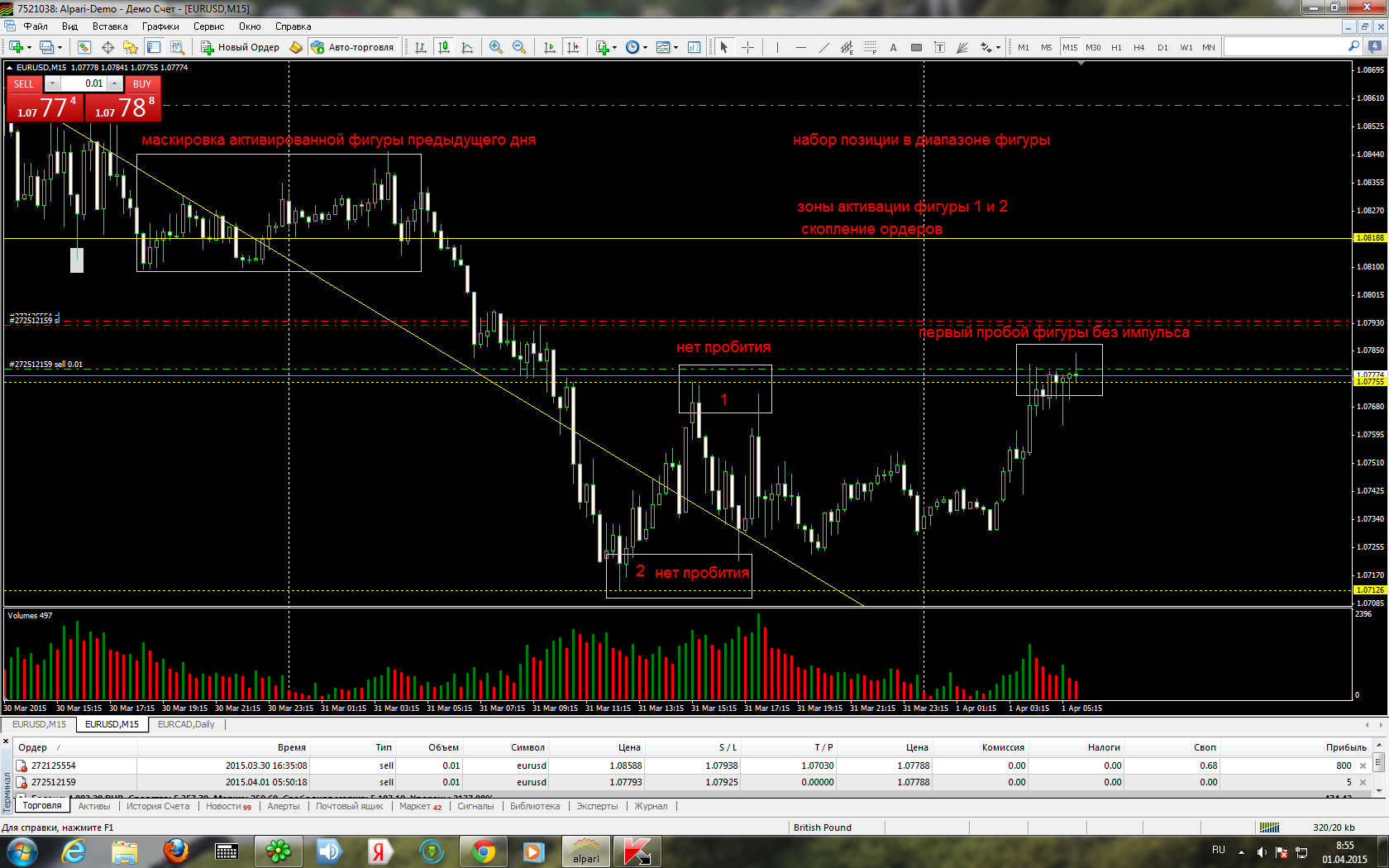This screenshot has height=868, width=1389.
Task: Open the Графики menu
Action: 160,26
